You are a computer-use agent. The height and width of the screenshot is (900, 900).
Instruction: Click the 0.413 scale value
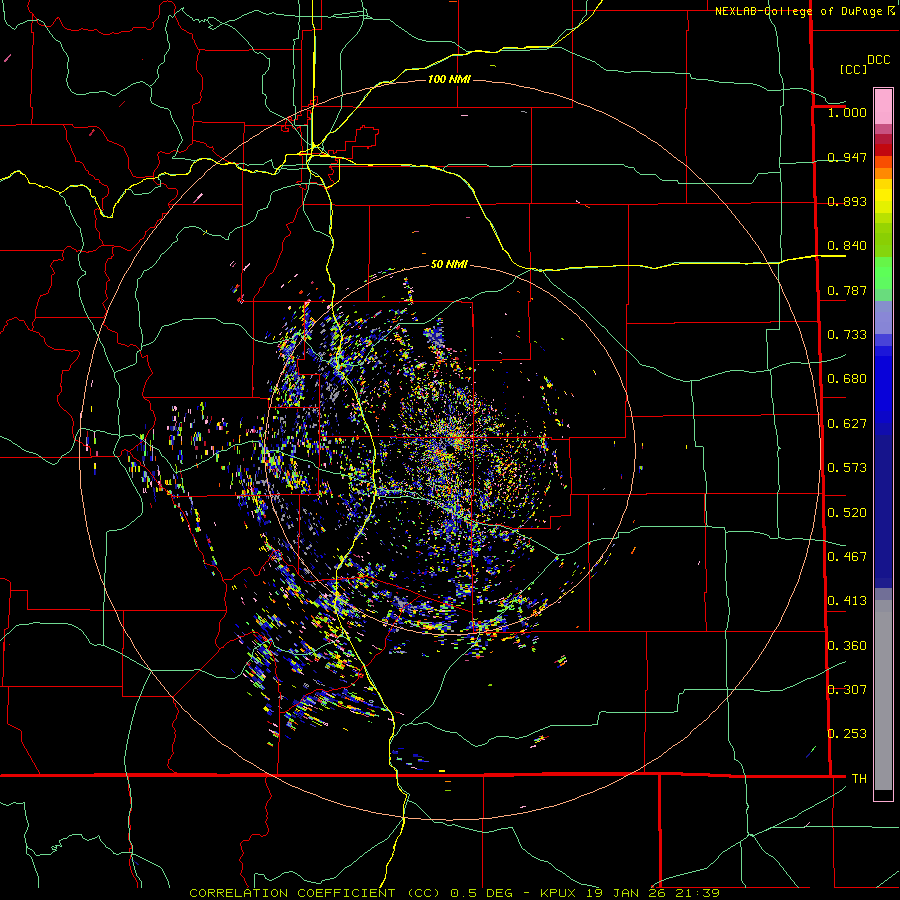[847, 601]
